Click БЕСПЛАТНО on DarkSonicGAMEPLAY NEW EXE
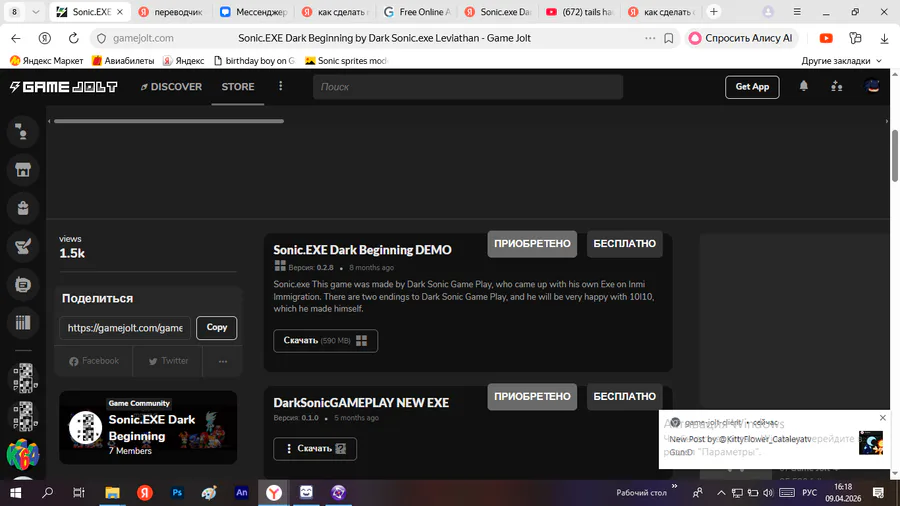The width and height of the screenshot is (900, 506). pos(624,396)
